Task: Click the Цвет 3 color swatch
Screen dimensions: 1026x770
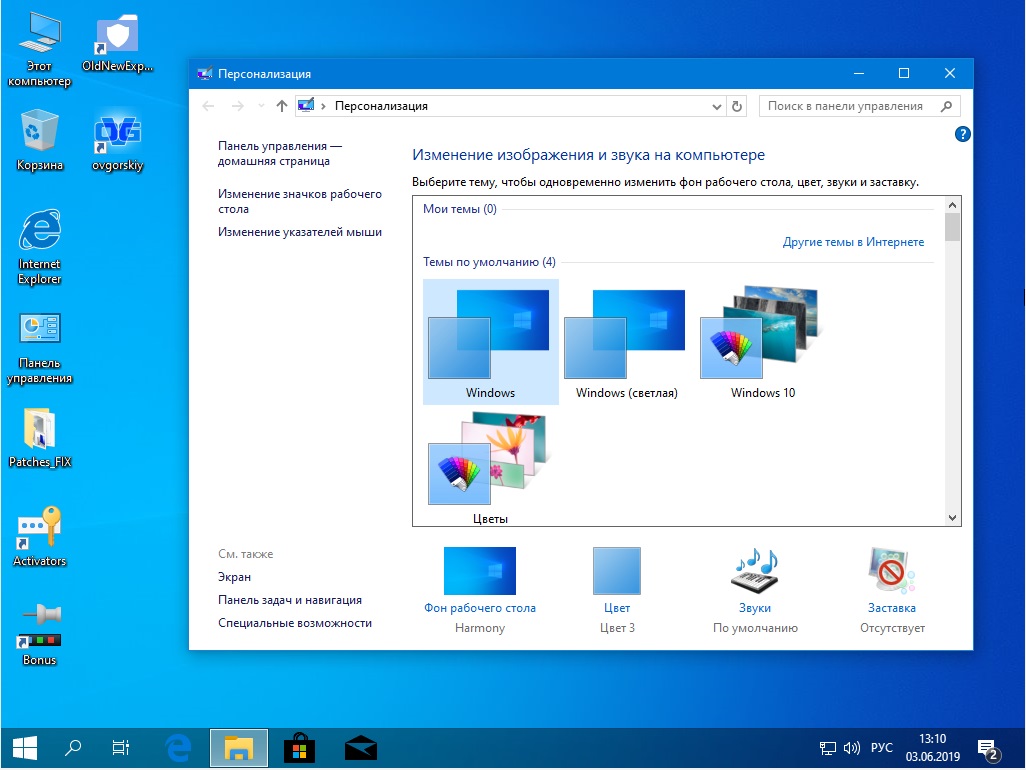Action: [x=617, y=570]
